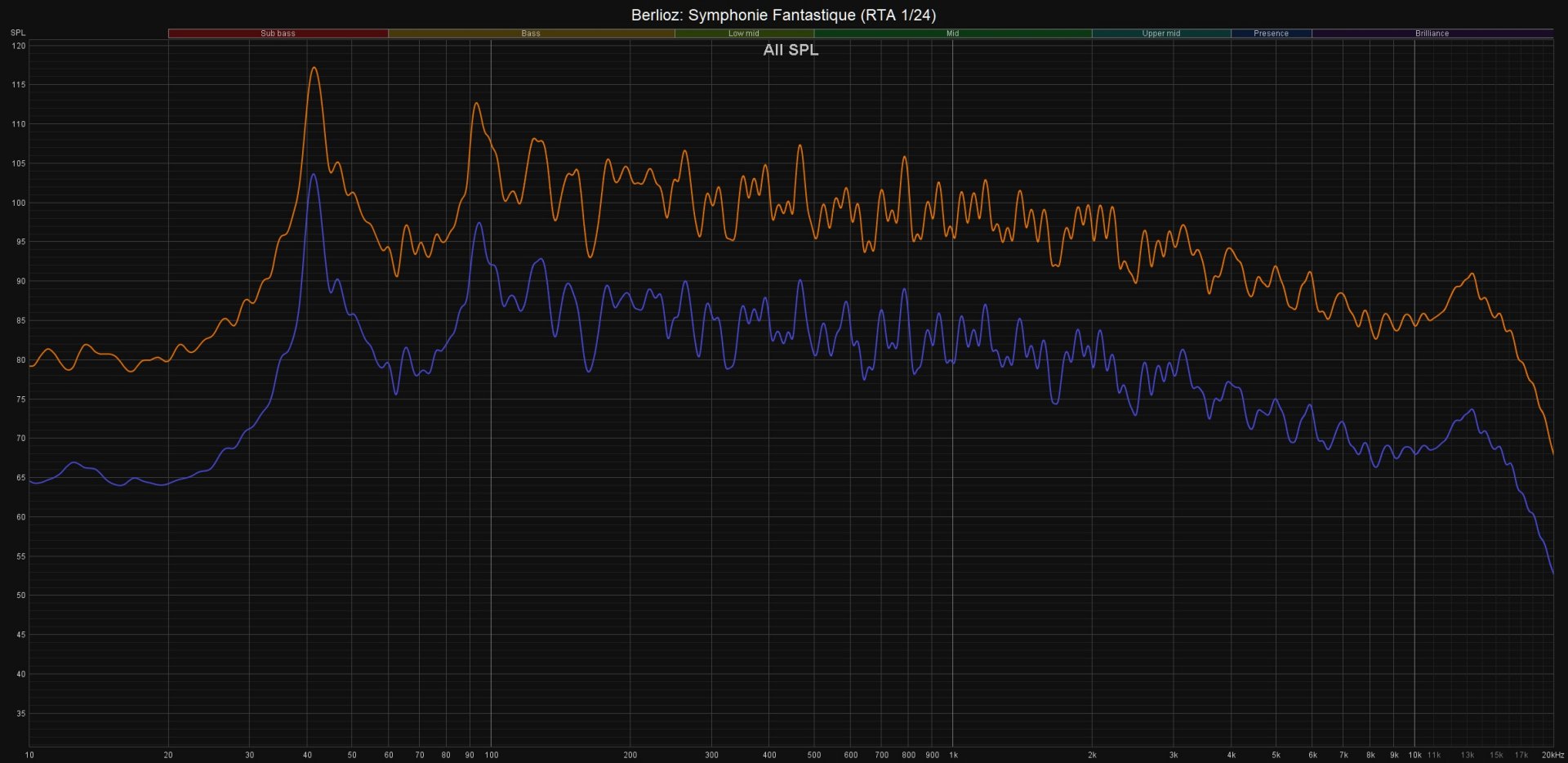
Task: Click the 120 value on SPL axis
Action: click(18, 46)
